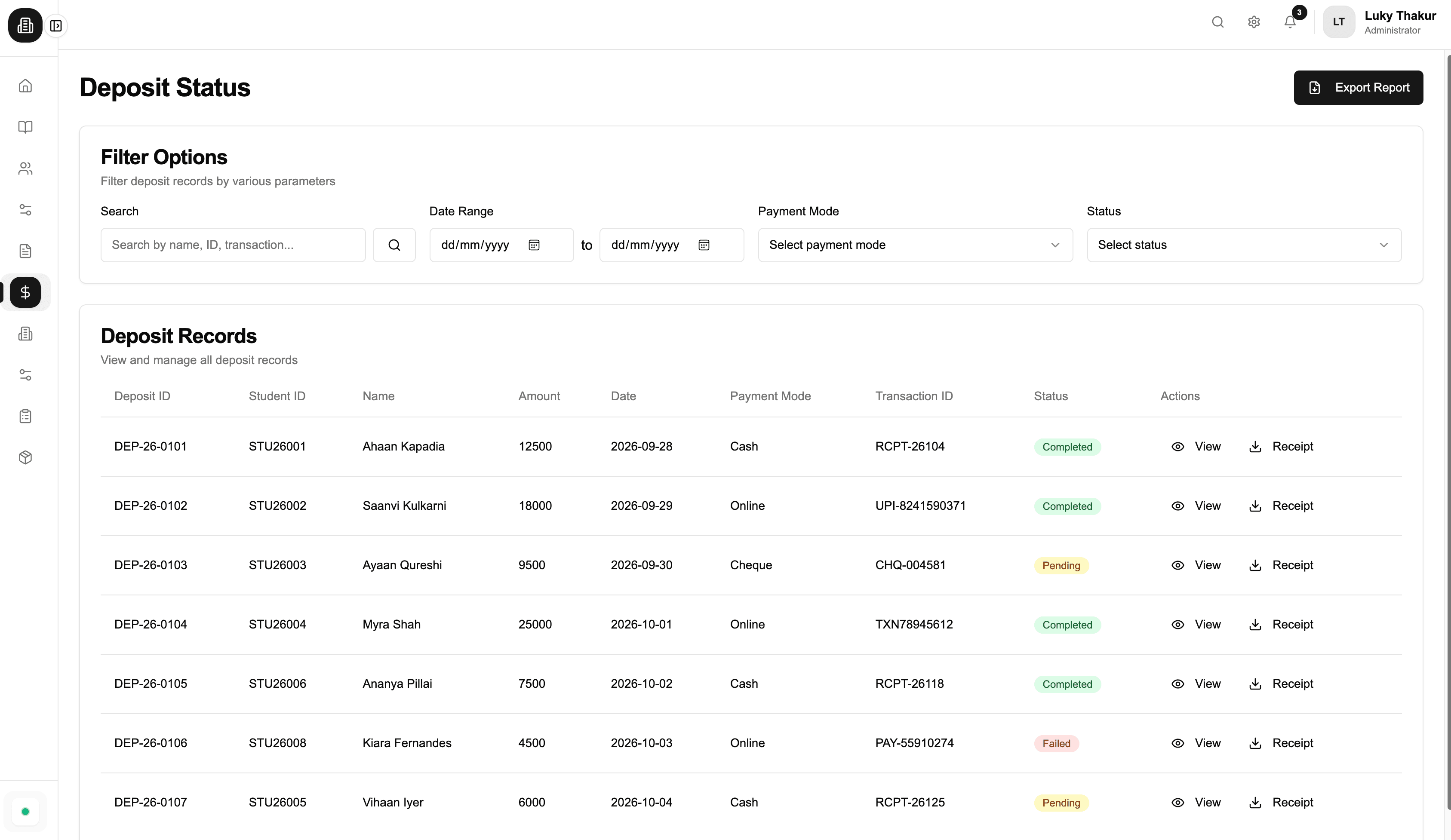Download Receipt for Vihaan Iyer

(x=1282, y=803)
